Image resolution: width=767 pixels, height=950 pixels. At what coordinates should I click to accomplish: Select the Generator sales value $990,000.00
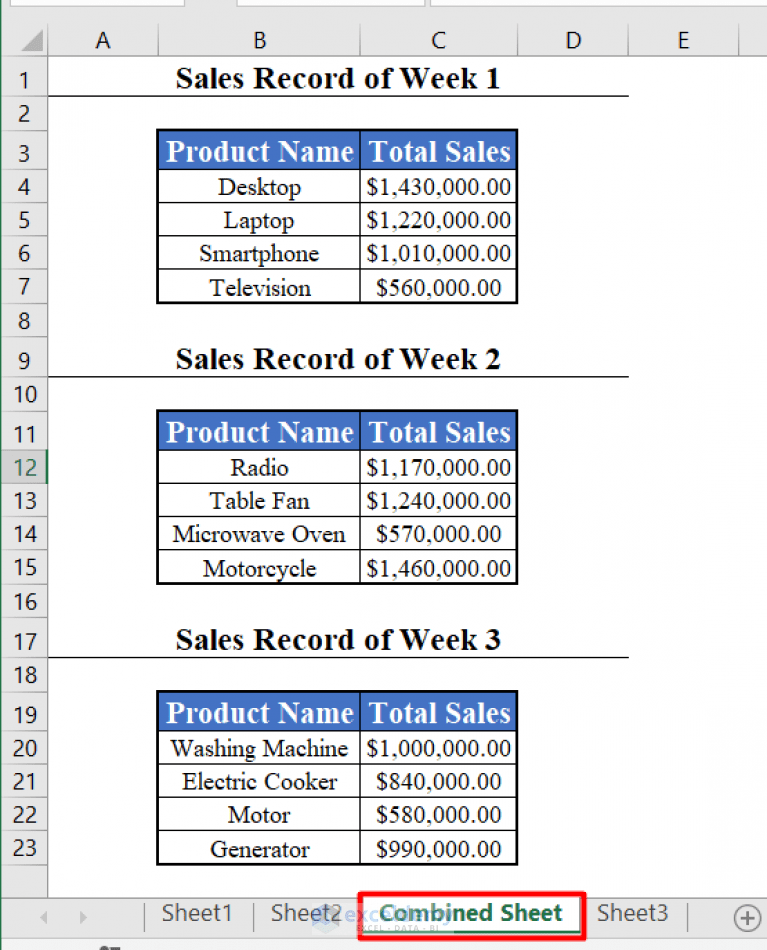[439, 848]
